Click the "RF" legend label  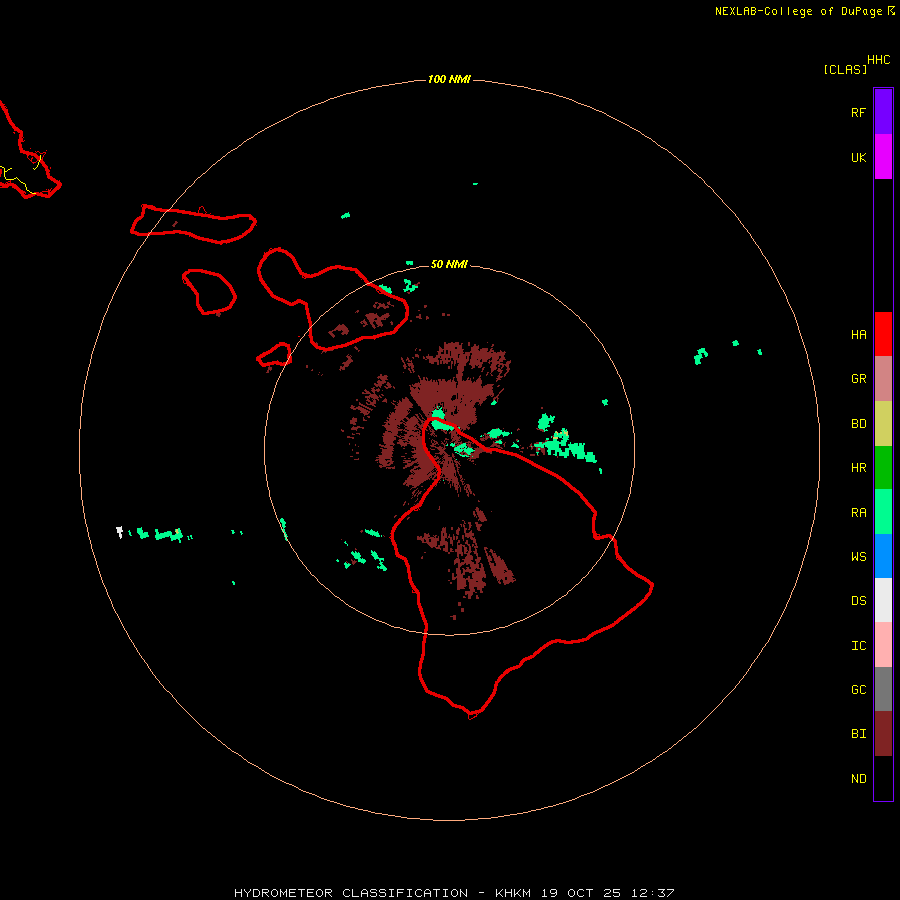[x=858, y=112]
